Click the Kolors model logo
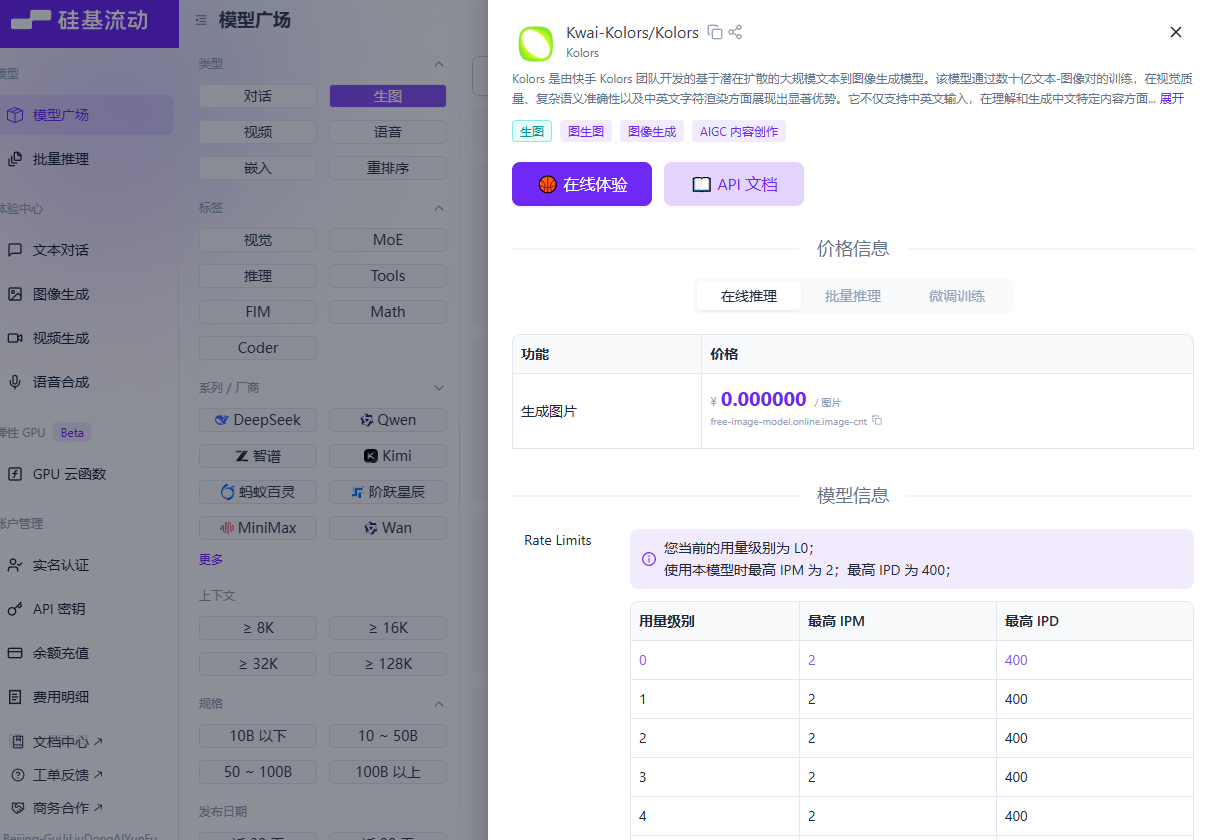The width and height of the screenshot is (1218, 840). (536, 44)
